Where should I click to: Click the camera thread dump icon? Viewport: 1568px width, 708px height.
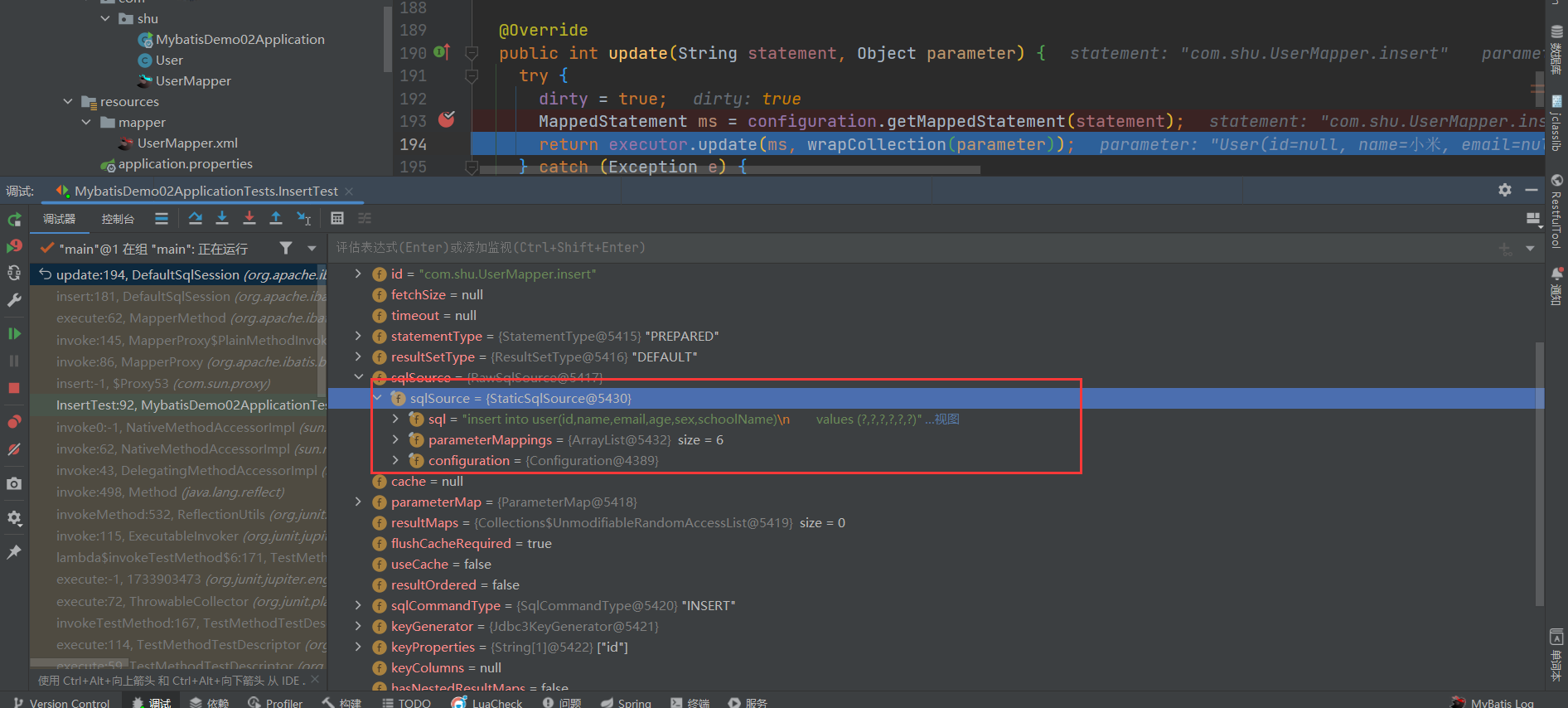point(14,483)
